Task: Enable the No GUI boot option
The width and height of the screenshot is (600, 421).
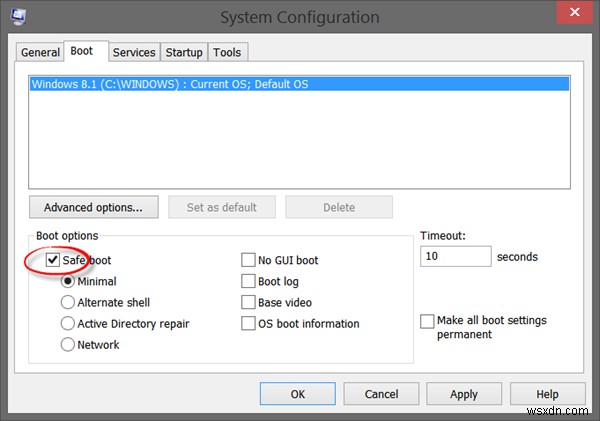Action: (249, 260)
